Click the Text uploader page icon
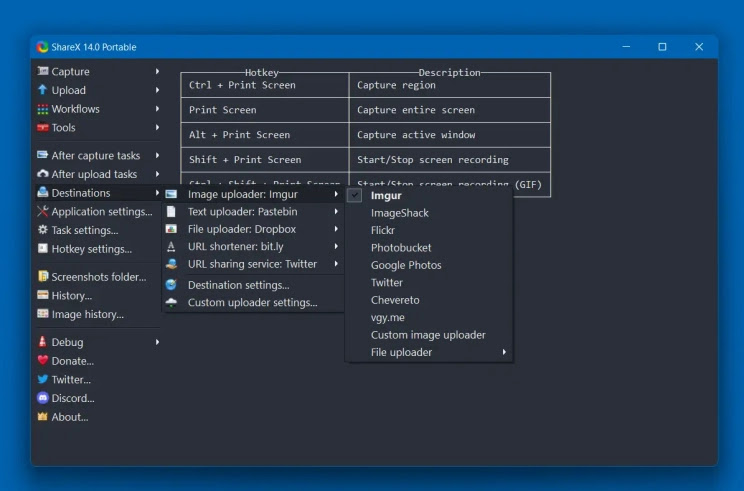Image resolution: width=744 pixels, height=491 pixels. pyautogui.click(x=171, y=212)
